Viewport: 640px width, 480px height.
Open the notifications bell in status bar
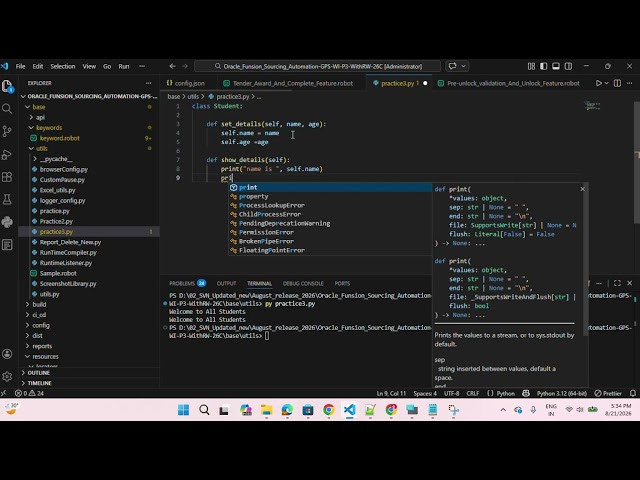tap(633, 393)
